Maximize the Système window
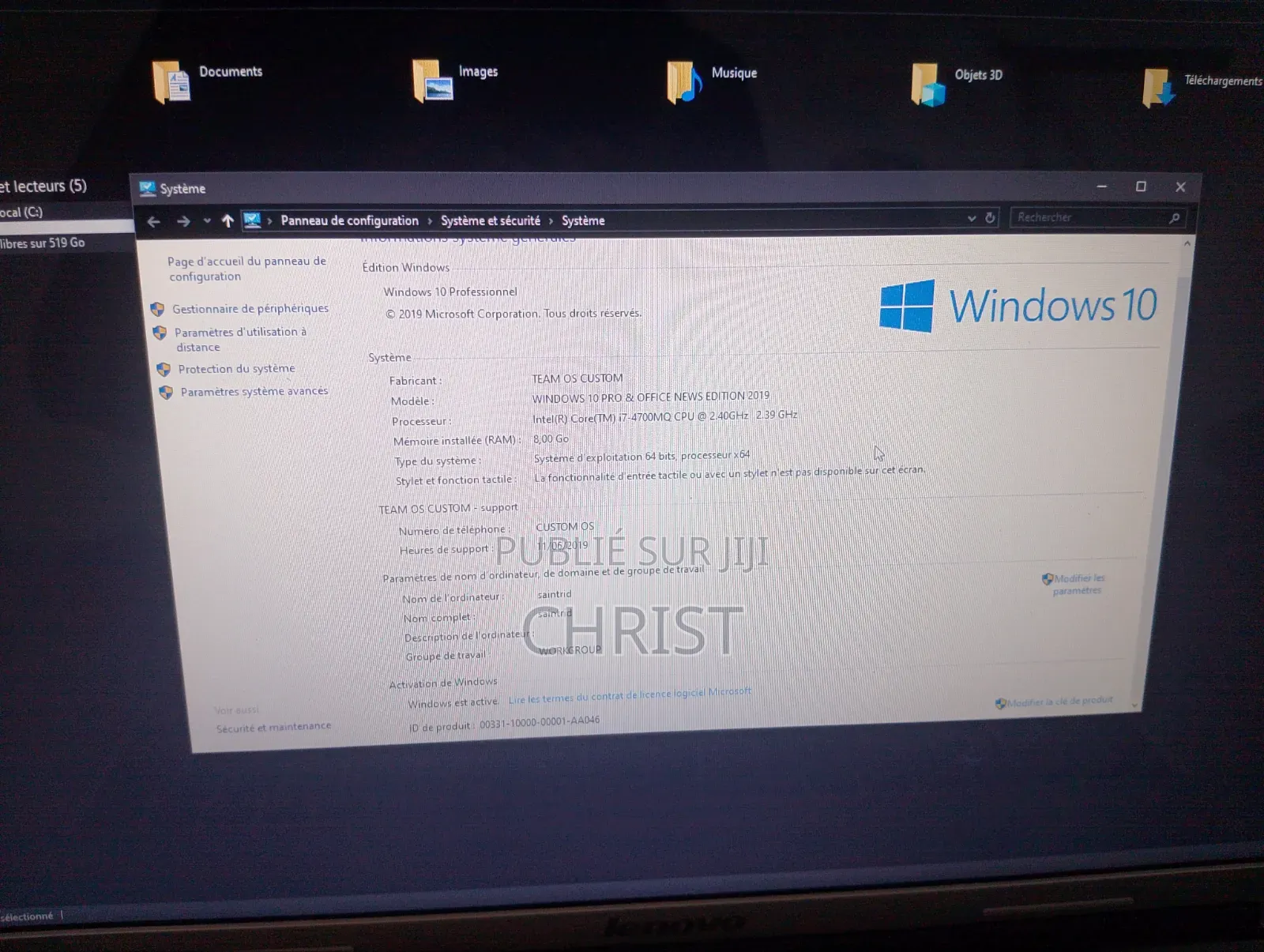Viewport: 1264px width, 952px height. (x=1141, y=186)
